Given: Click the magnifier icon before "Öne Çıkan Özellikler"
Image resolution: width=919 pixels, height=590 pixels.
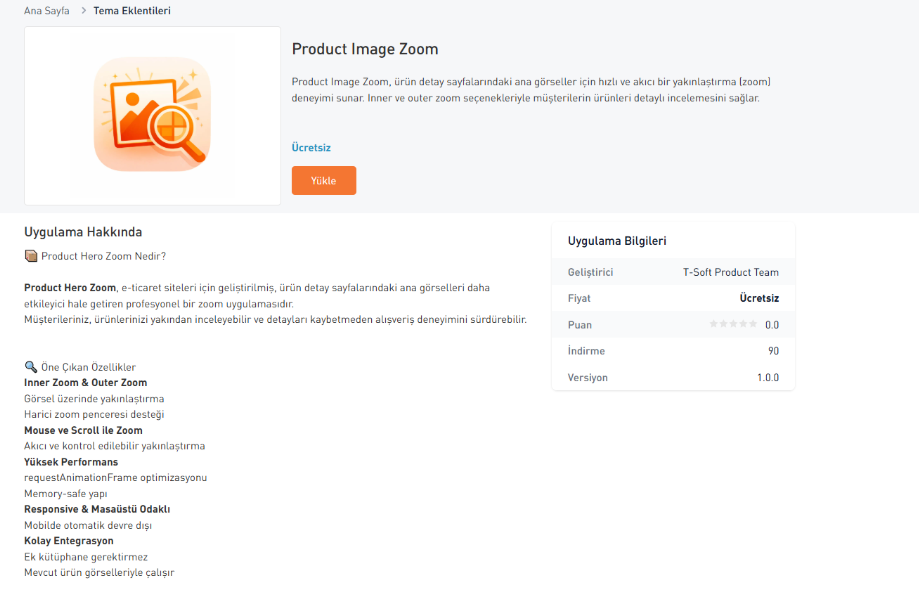Looking at the screenshot, I should (31, 366).
